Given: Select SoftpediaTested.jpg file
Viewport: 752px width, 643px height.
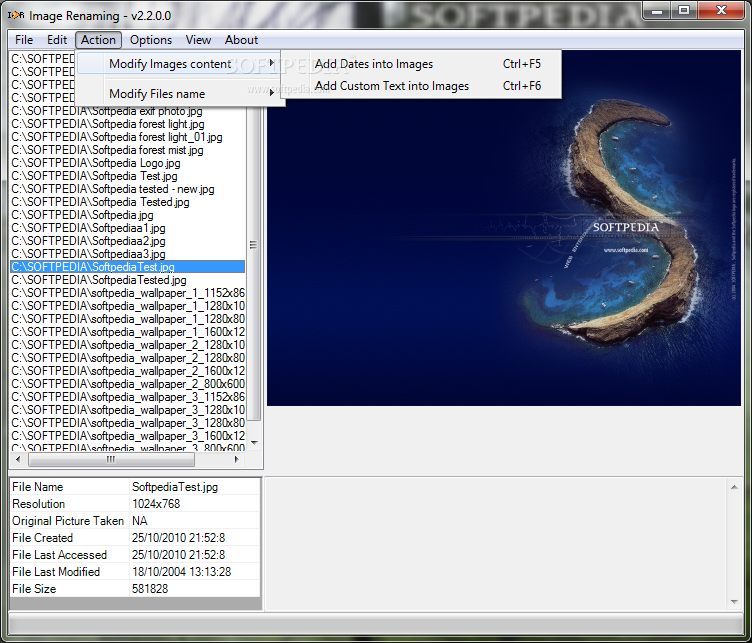Looking at the screenshot, I should pyautogui.click(x=128, y=280).
